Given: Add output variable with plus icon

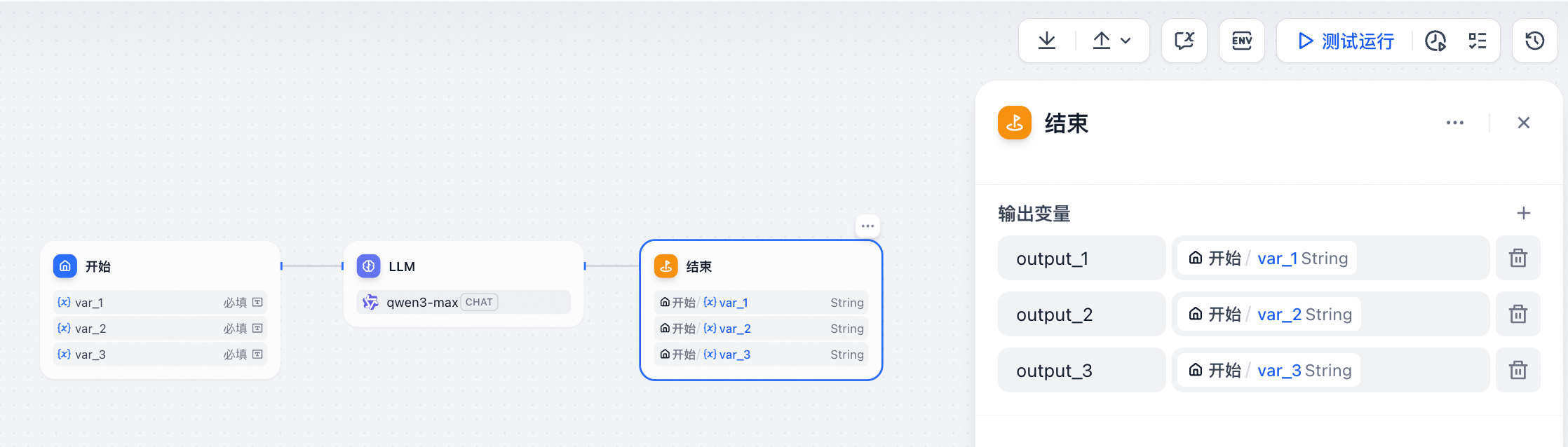Looking at the screenshot, I should [1524, 213].
